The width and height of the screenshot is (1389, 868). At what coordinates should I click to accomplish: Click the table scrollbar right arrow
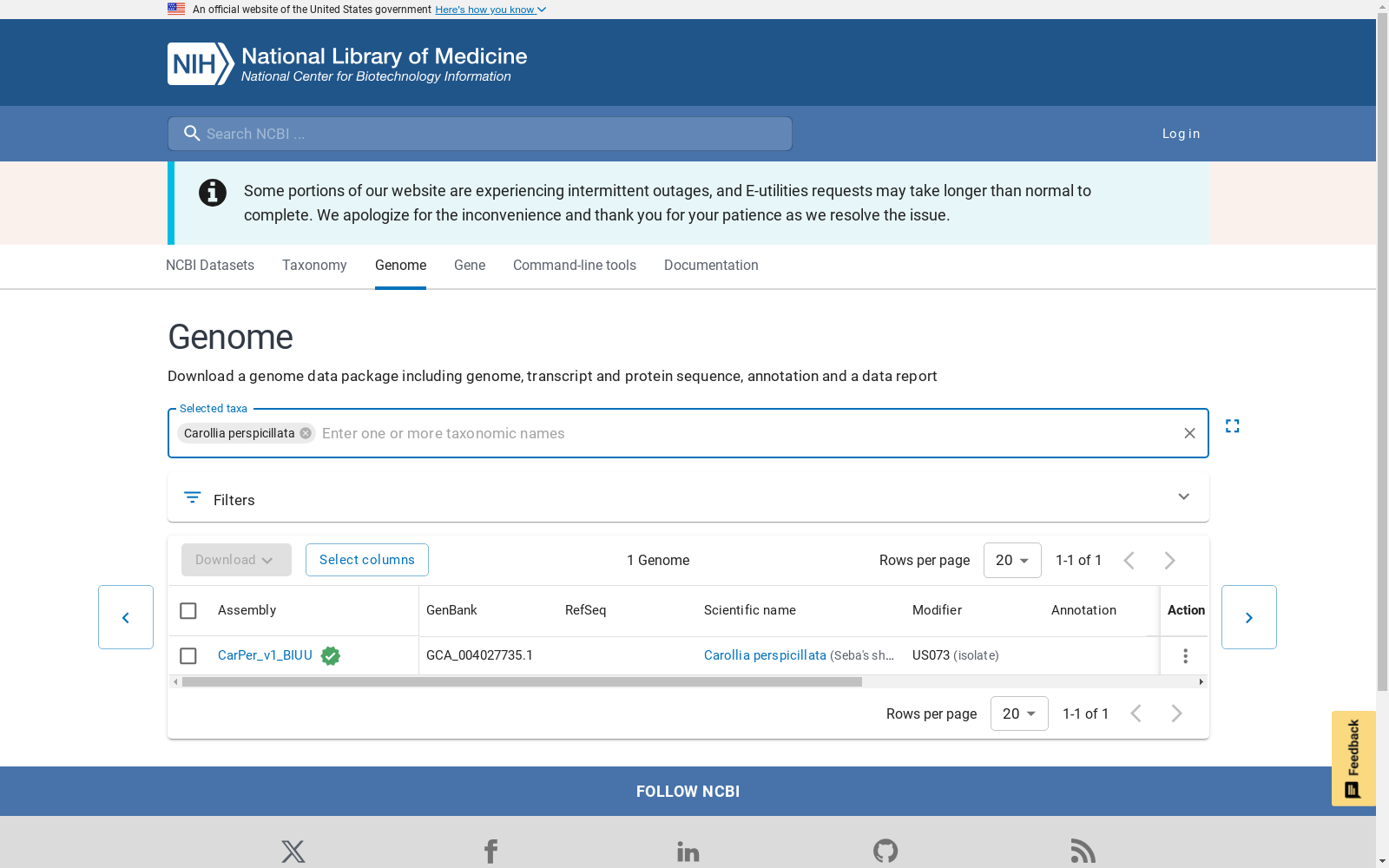pyautogui.click(x=1201, y=682)
